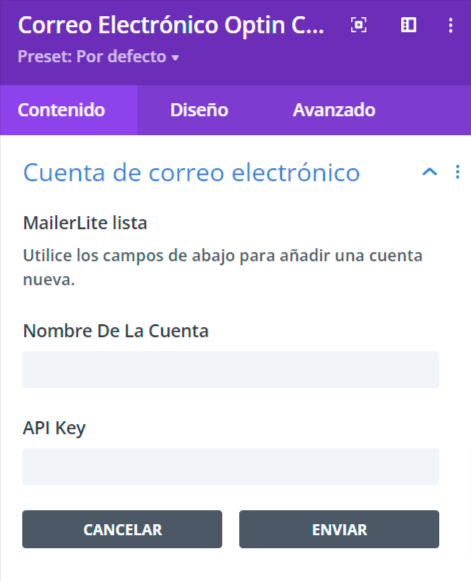The image size is (471, 581).
Task: Switch to the Diseño tab
Action: point(199,110)
